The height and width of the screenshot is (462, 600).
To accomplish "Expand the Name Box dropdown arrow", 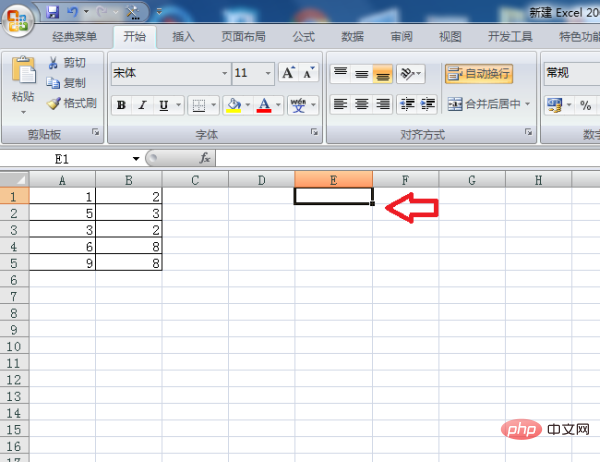I will (x=136, y=158).
